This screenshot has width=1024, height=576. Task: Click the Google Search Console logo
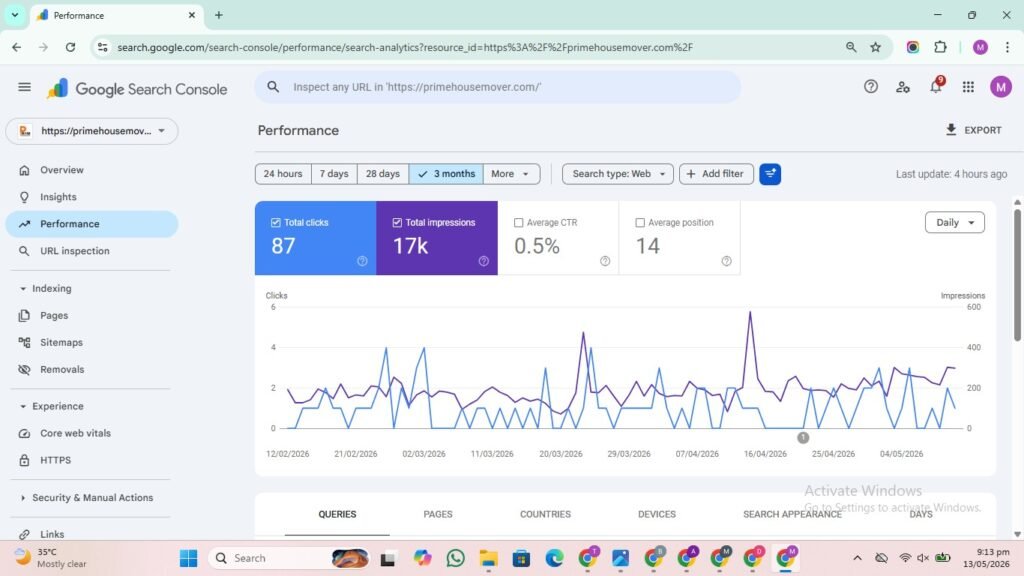[x=137, y=89]
